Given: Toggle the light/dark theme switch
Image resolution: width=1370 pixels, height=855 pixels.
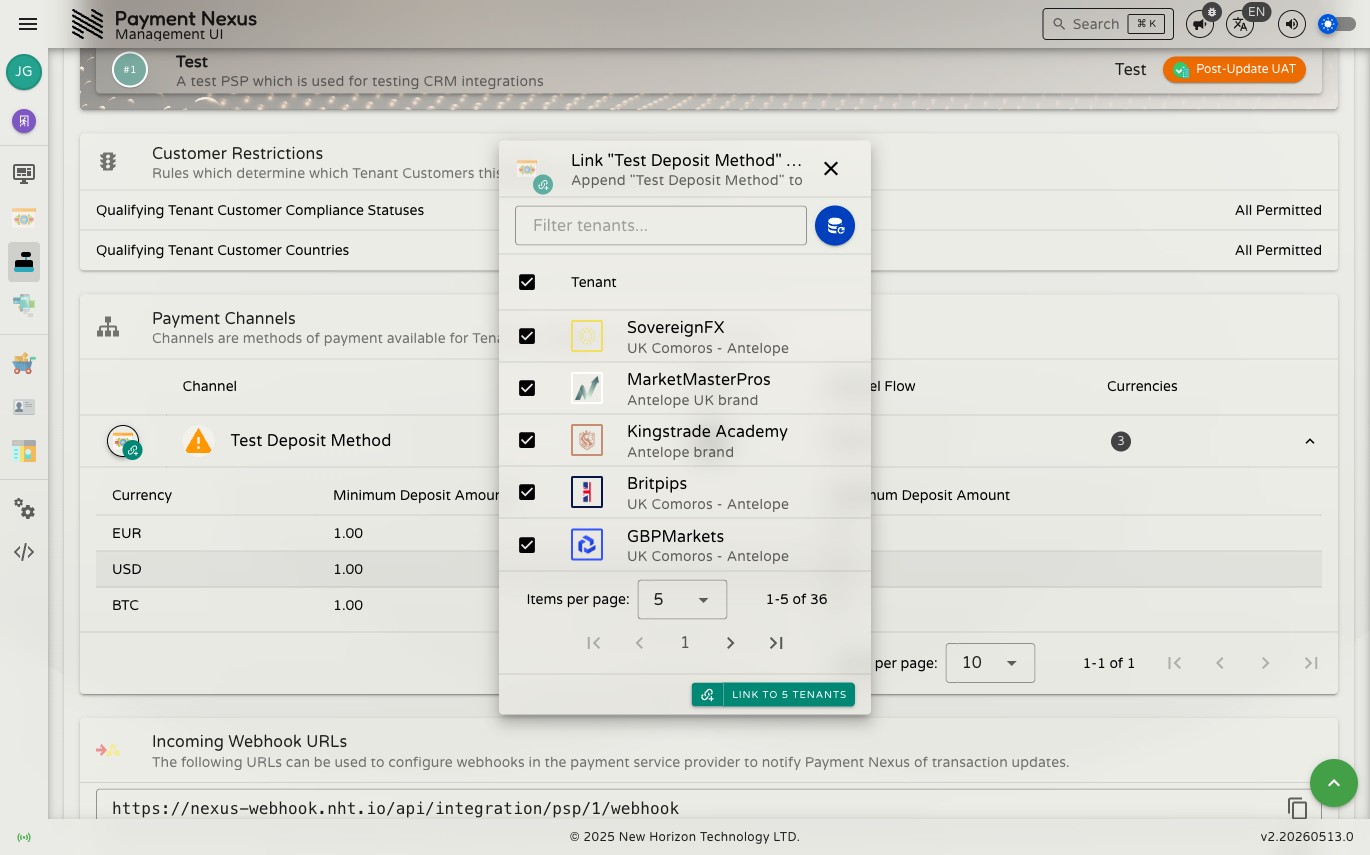Looking at the screenshot, I should tap(1337, 24).
